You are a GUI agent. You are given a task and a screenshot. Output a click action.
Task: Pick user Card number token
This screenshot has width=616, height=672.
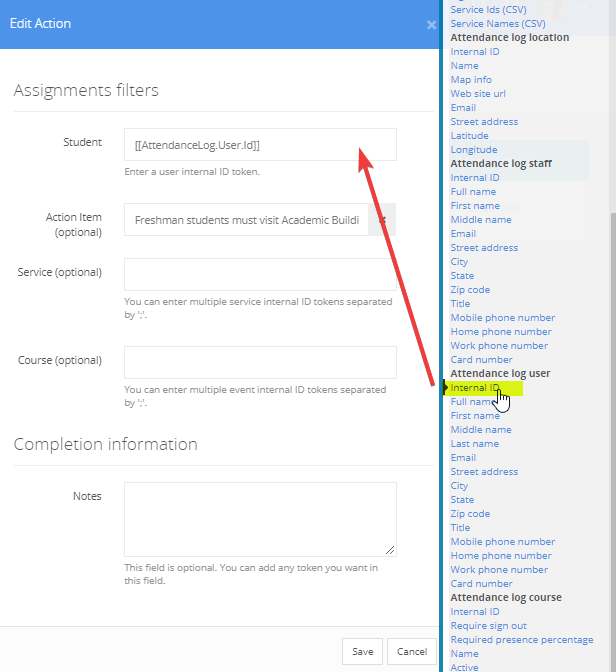tap(481, 584)
